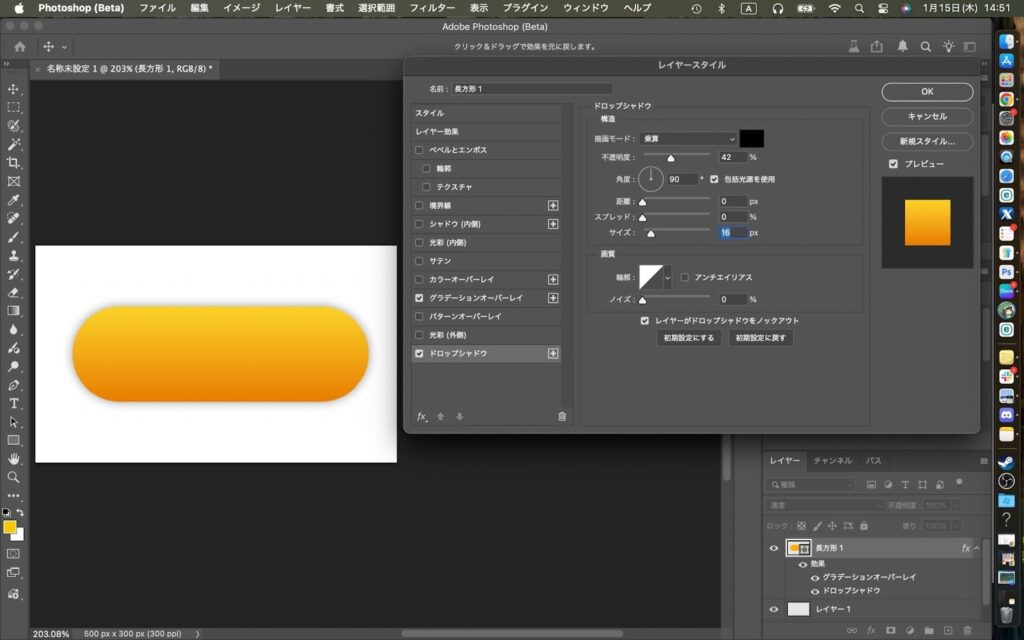Open the 輪郭 contour picker dropdown

point(667,277)
